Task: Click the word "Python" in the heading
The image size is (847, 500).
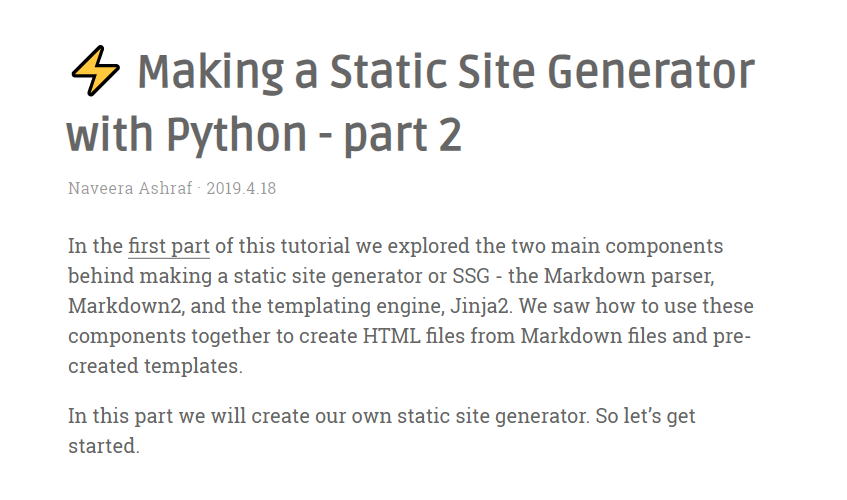Action: 244,134
